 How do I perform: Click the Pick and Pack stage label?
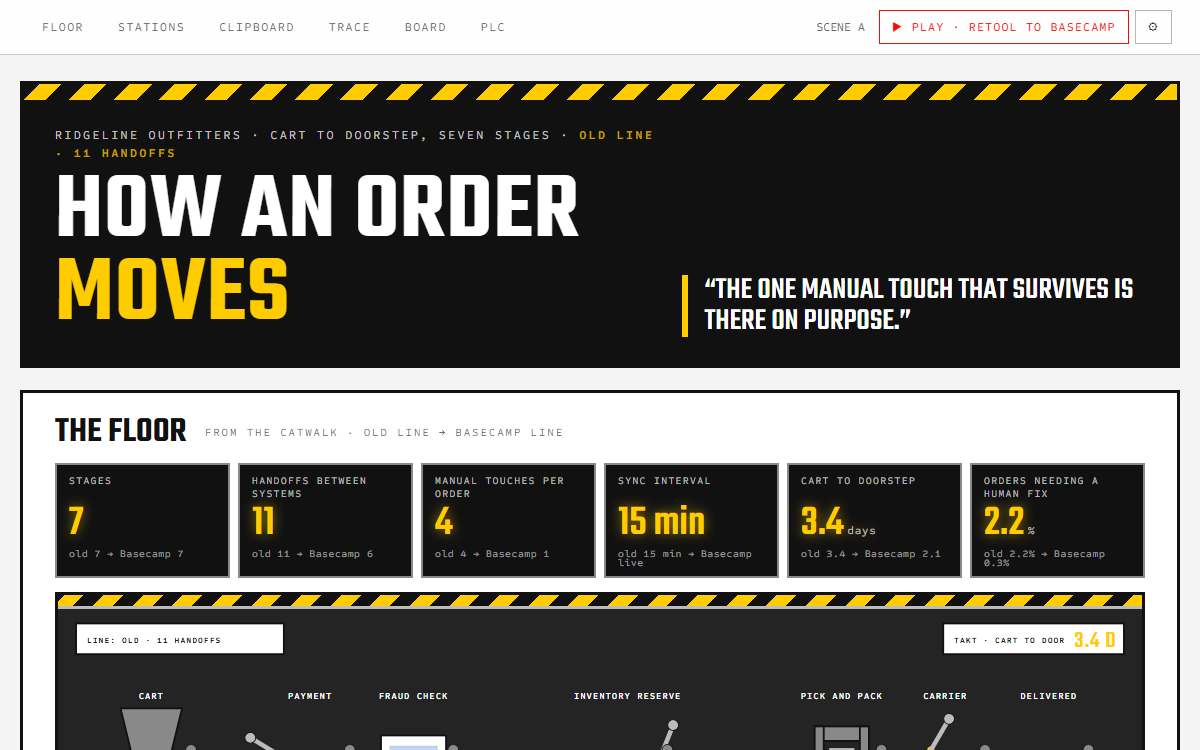[x=842, y=696]
